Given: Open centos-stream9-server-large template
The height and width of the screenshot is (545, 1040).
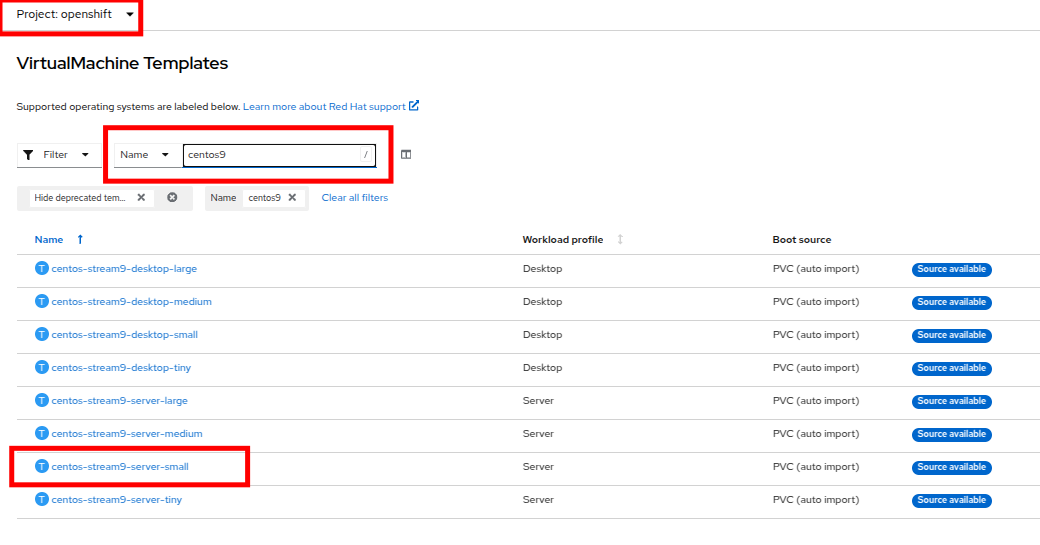Looking at the screenshot, I should tap(119, 401).
